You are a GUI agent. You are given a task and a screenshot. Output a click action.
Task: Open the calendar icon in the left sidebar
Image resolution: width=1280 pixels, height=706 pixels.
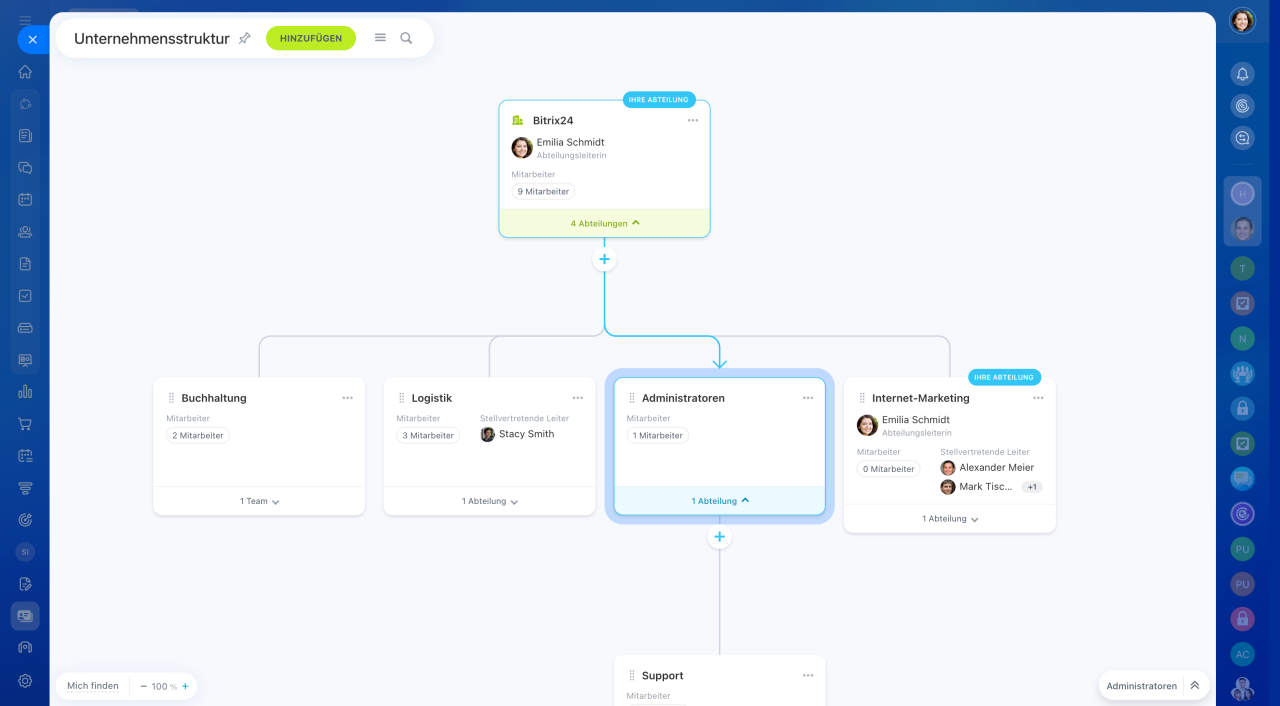[25, 200]
